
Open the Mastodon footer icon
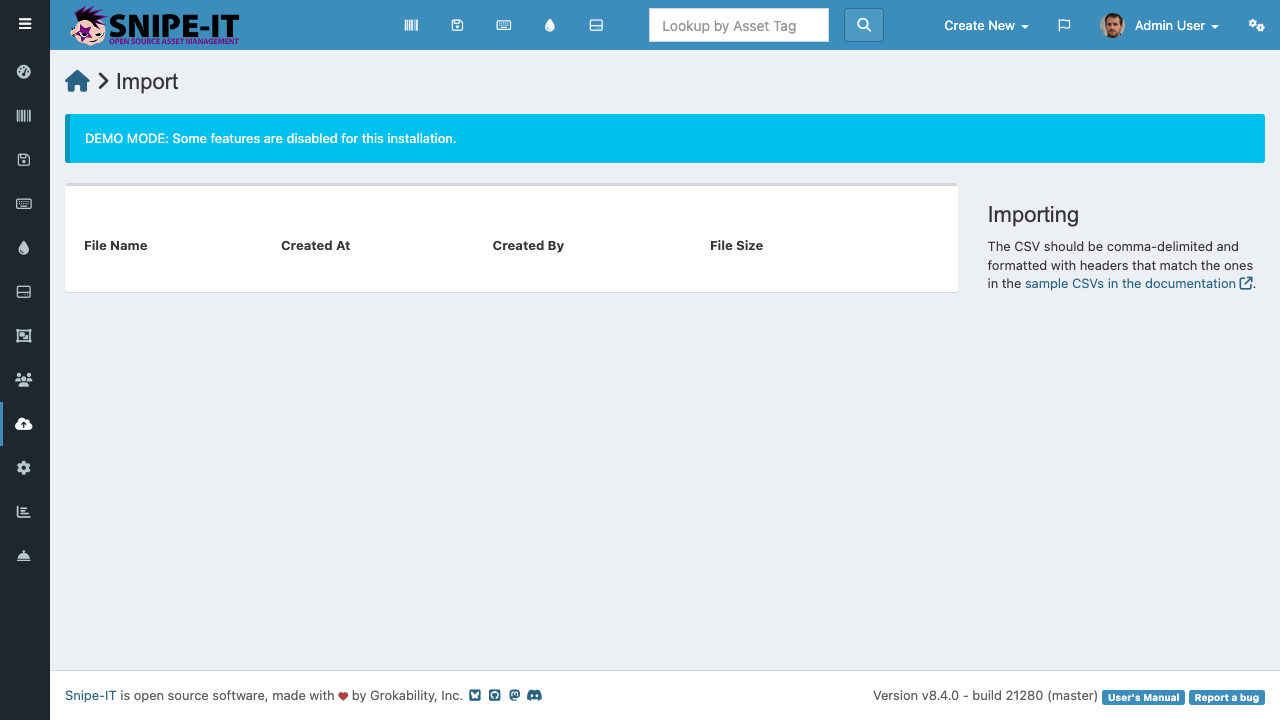click(514, 695)
